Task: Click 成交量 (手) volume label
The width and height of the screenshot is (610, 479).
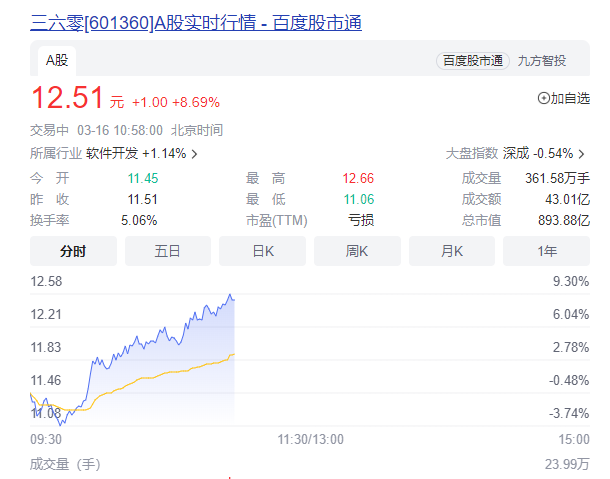Action: (x=65, y=464)
